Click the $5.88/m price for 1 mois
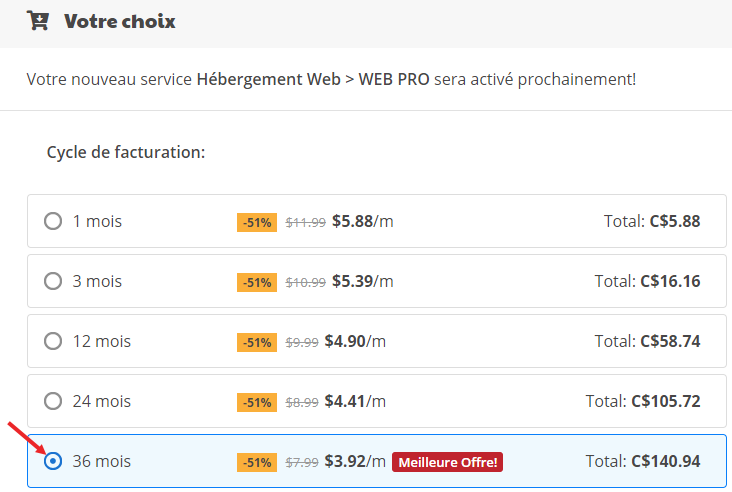This screenshot has width=732, height=492. click(x=362, y=222)
